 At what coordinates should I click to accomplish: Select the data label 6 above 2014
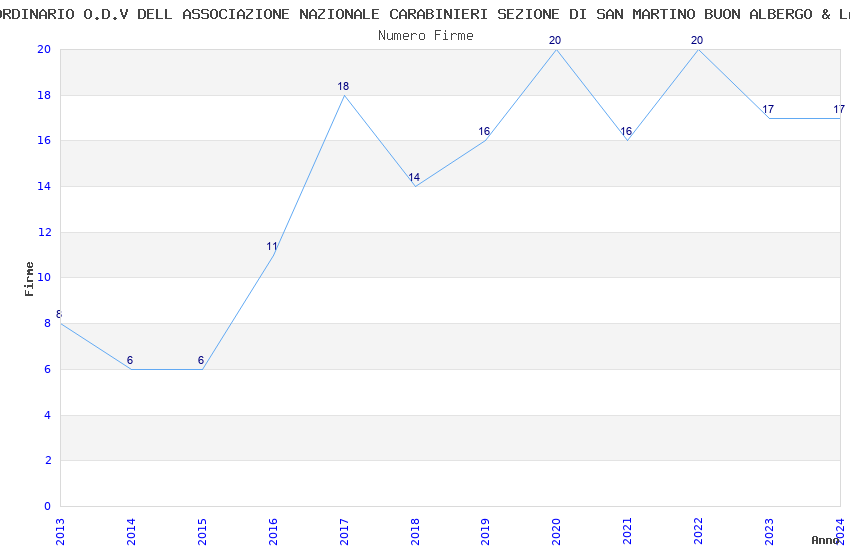point(130,360)
